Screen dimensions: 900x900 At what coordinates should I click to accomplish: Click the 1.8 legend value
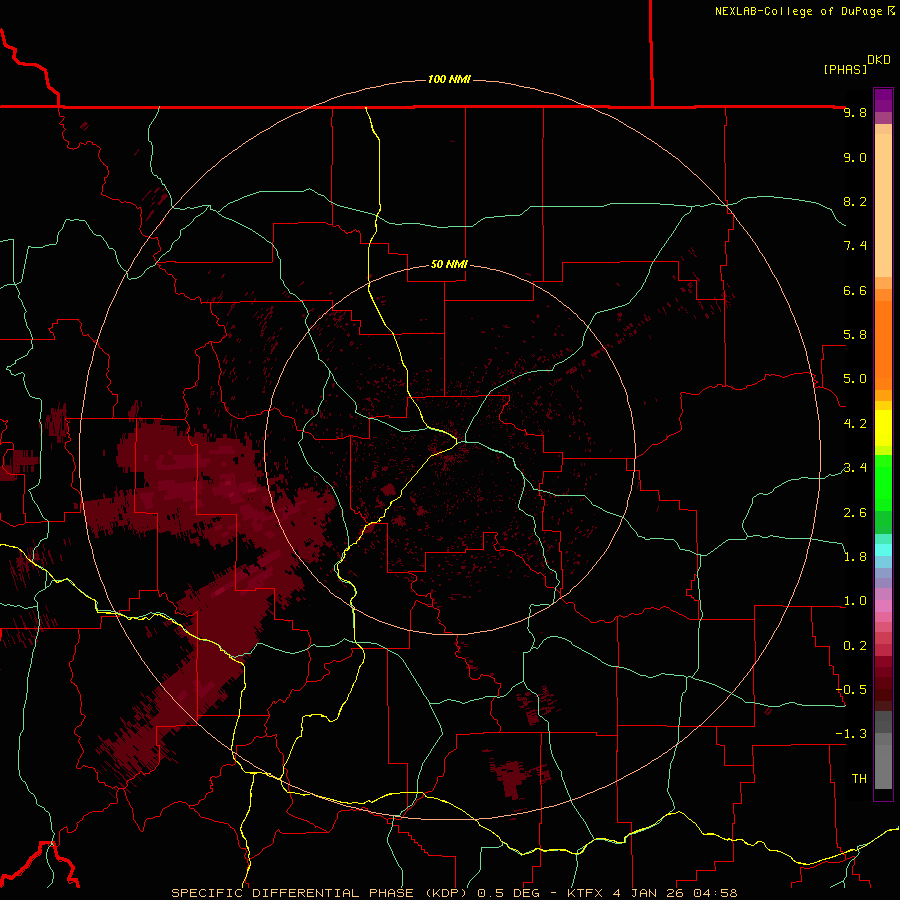[x=855, y=557]
